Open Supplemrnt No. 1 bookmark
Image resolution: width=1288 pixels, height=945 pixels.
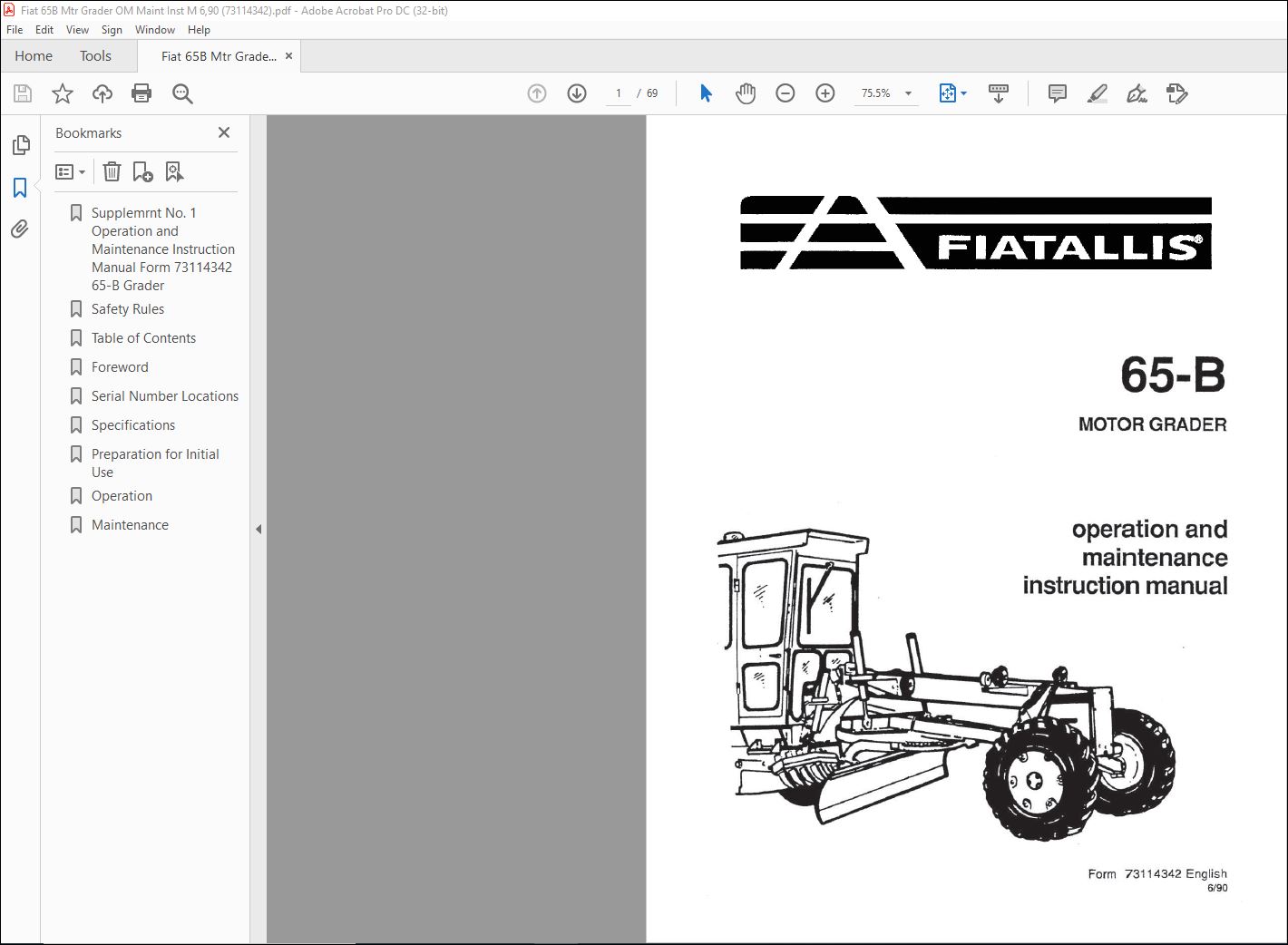click(163, 249)
